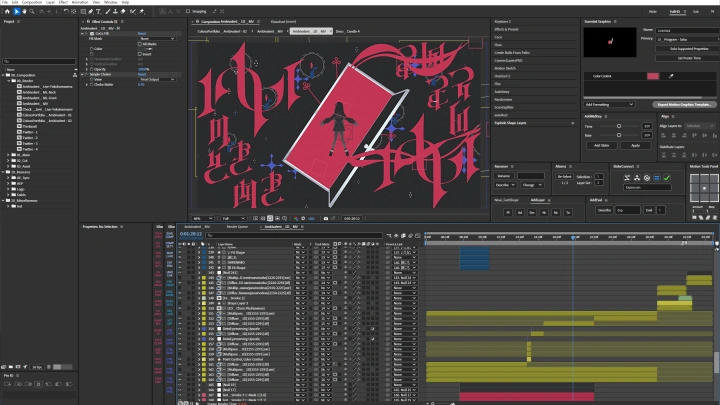Screen dimensions: 720x405
Task: Toggle visibility of layer 143 Null
Action: point(180,273)
